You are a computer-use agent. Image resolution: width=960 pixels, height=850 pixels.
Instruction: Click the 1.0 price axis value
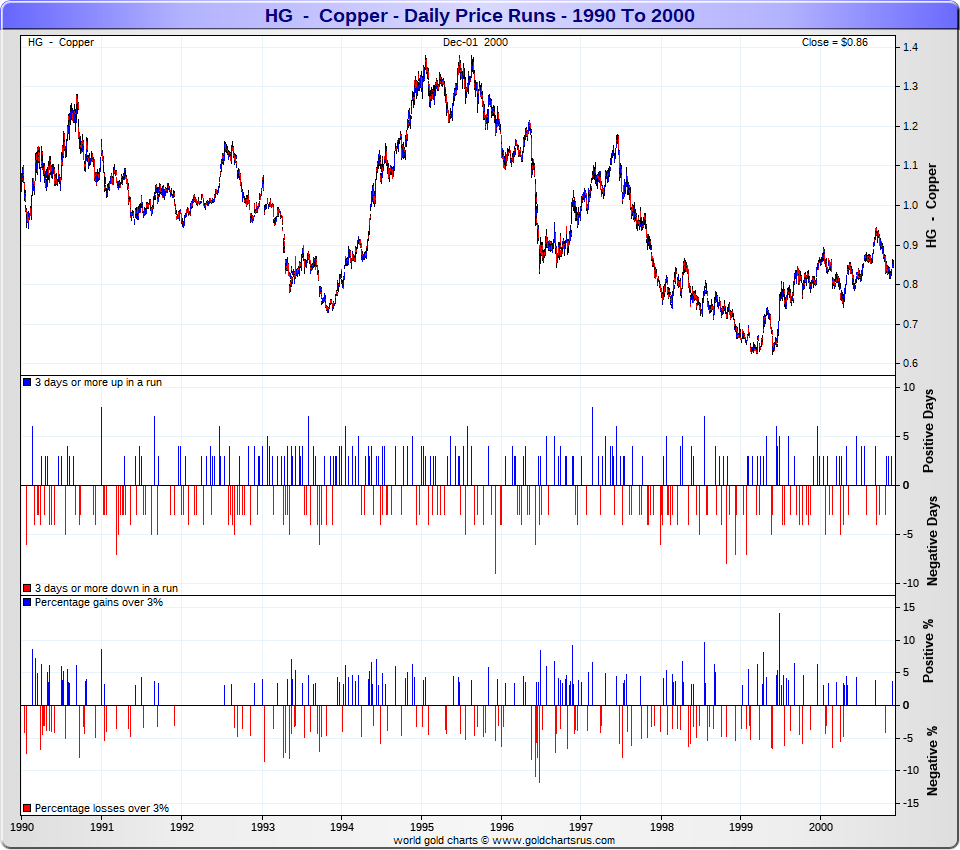[910, 205]
